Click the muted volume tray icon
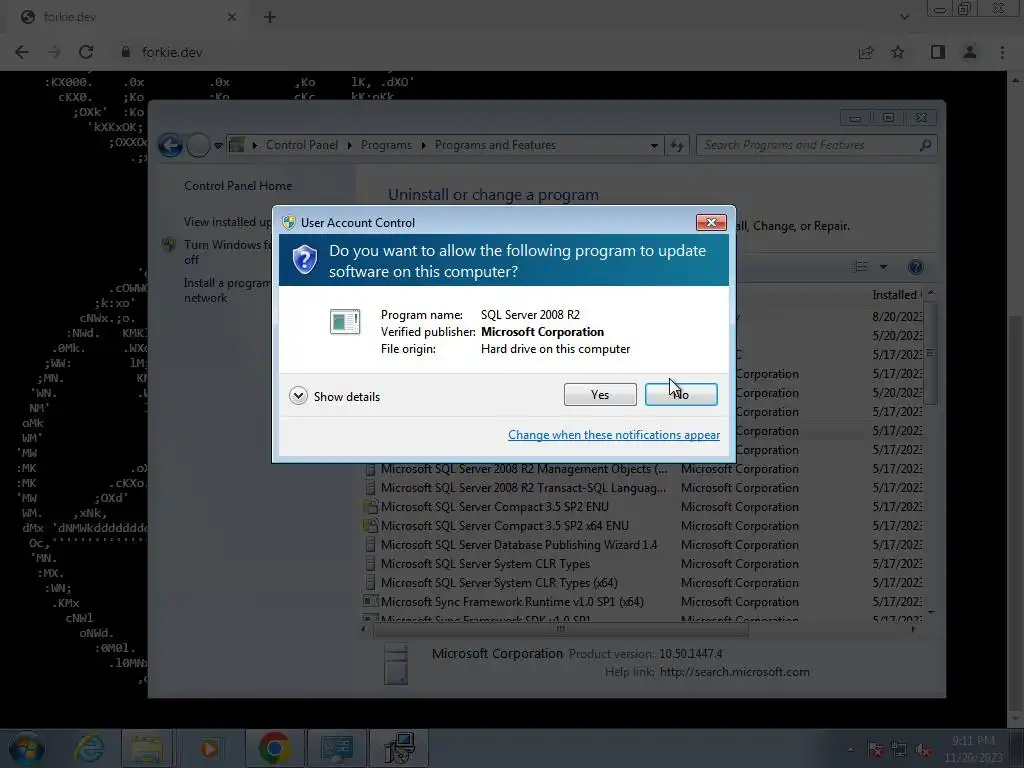This screenshot has width=1024, height=768. click(923, 750)
